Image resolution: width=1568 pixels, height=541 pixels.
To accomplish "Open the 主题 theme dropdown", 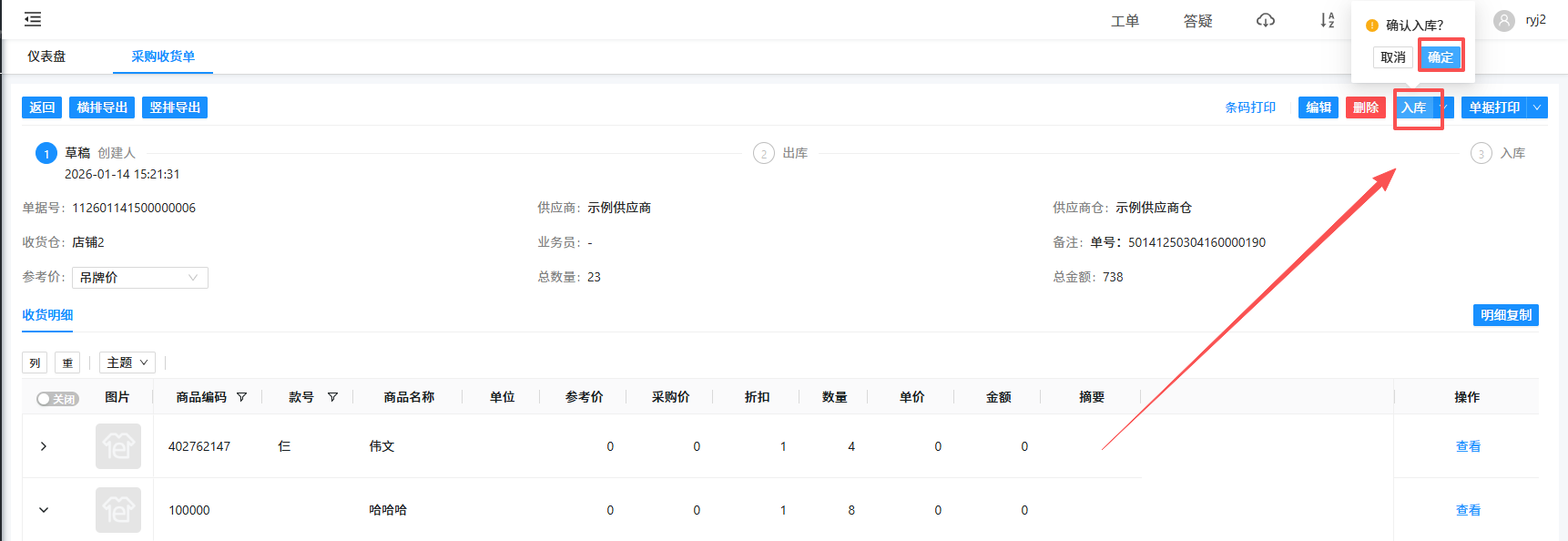I will (127, 362).
